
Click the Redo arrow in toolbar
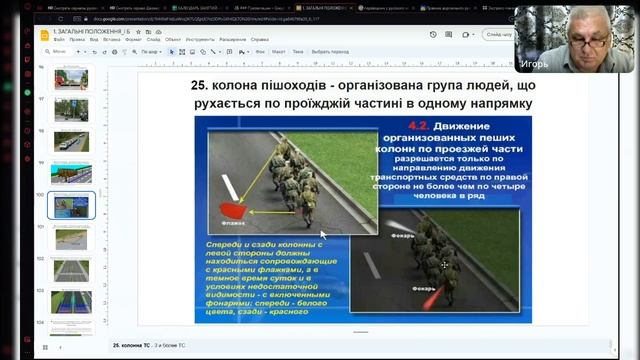(104, 52)
